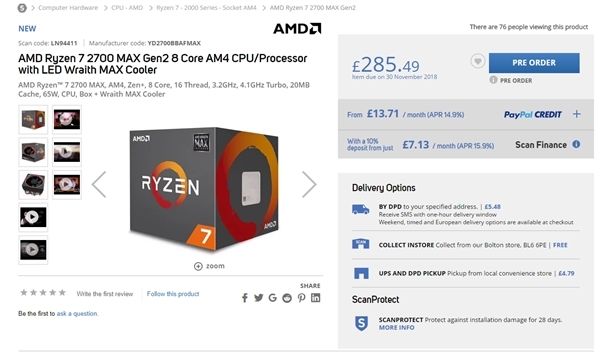This screenshot has height=363, width=600.
Task: Open ScanProtect MORE INFO link
Action: [x=396, y=328]
